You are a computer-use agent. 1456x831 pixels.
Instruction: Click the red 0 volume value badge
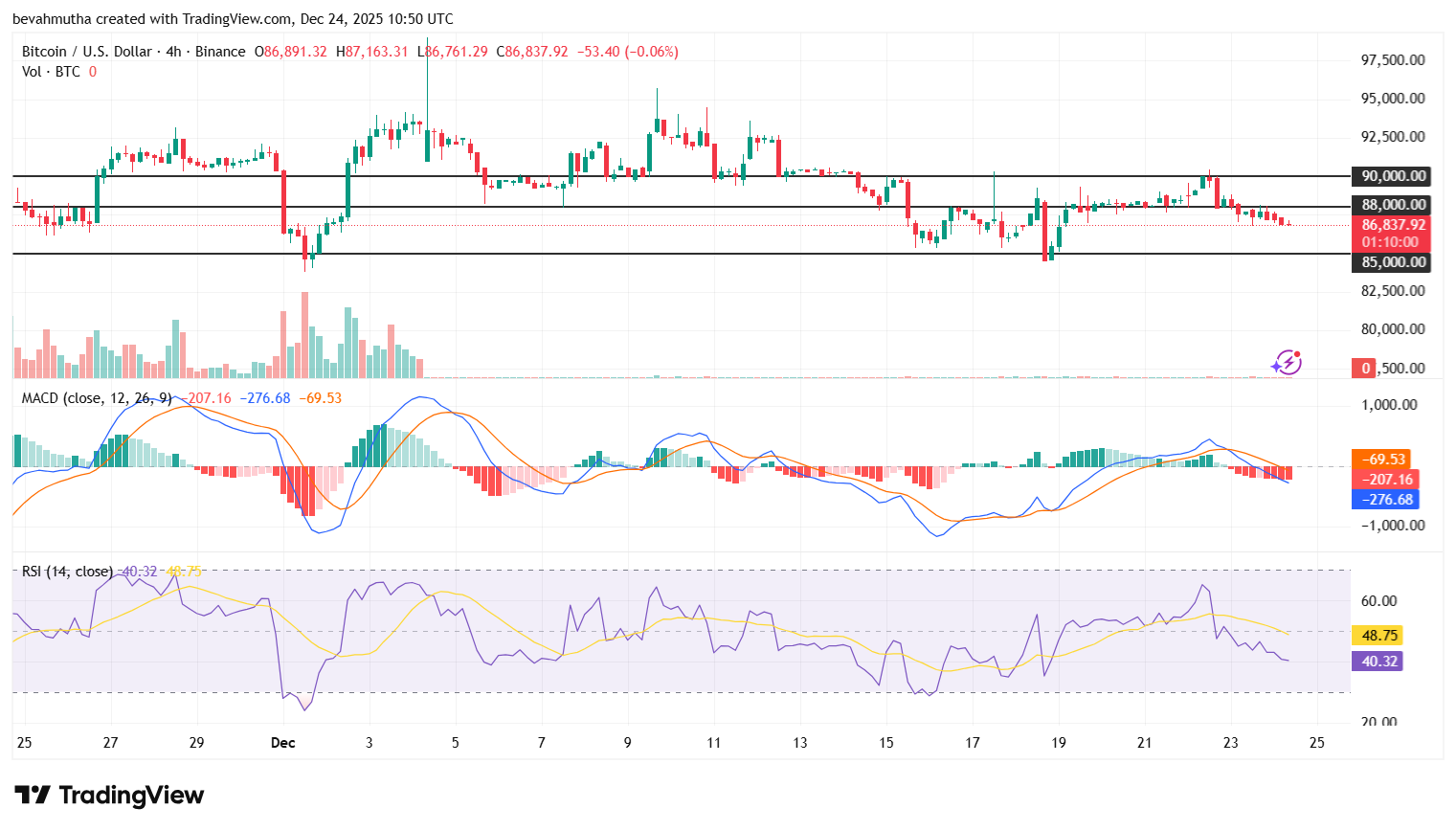click(x=1363, y=368)
